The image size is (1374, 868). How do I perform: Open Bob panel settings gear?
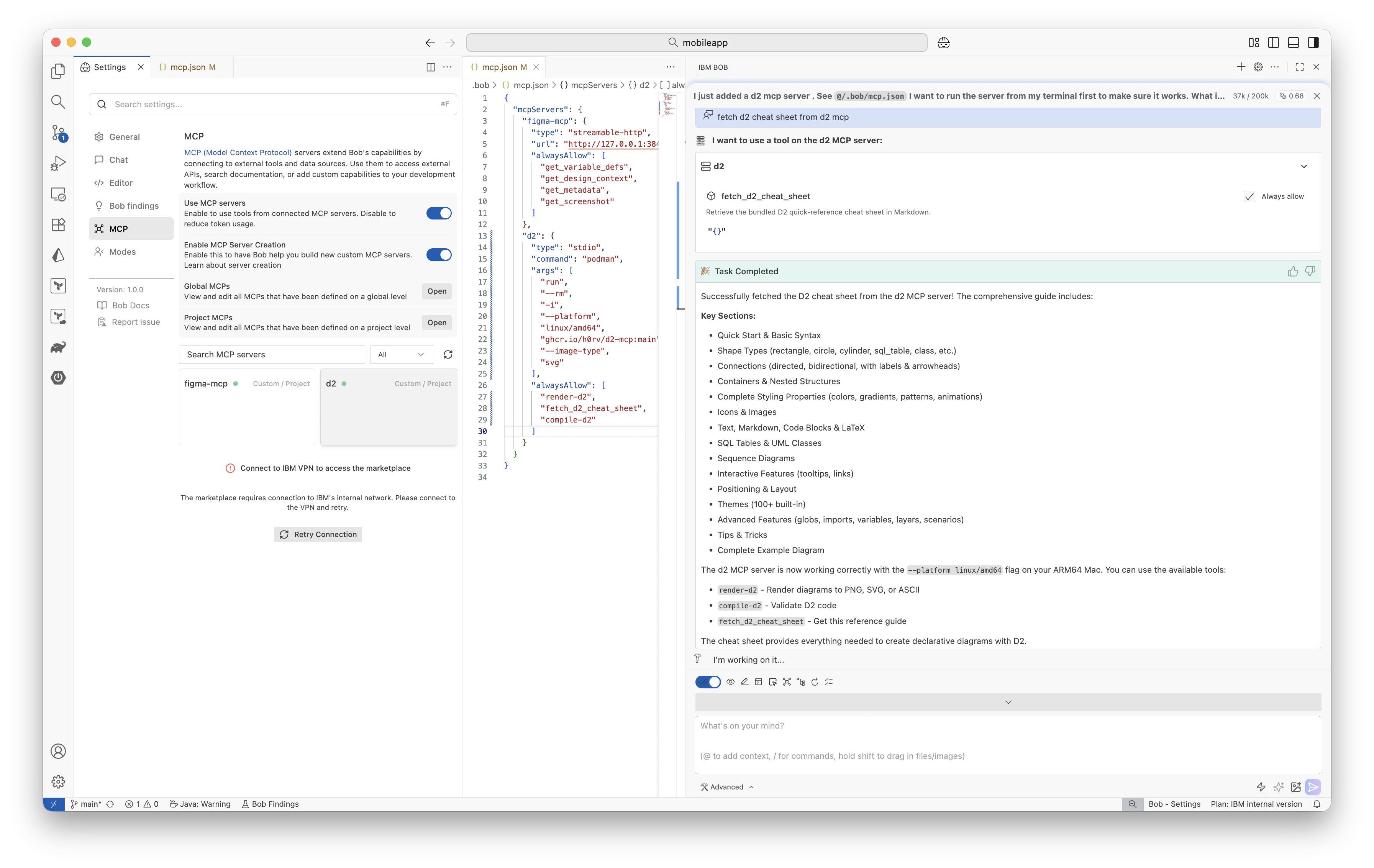coord(1258,67)
